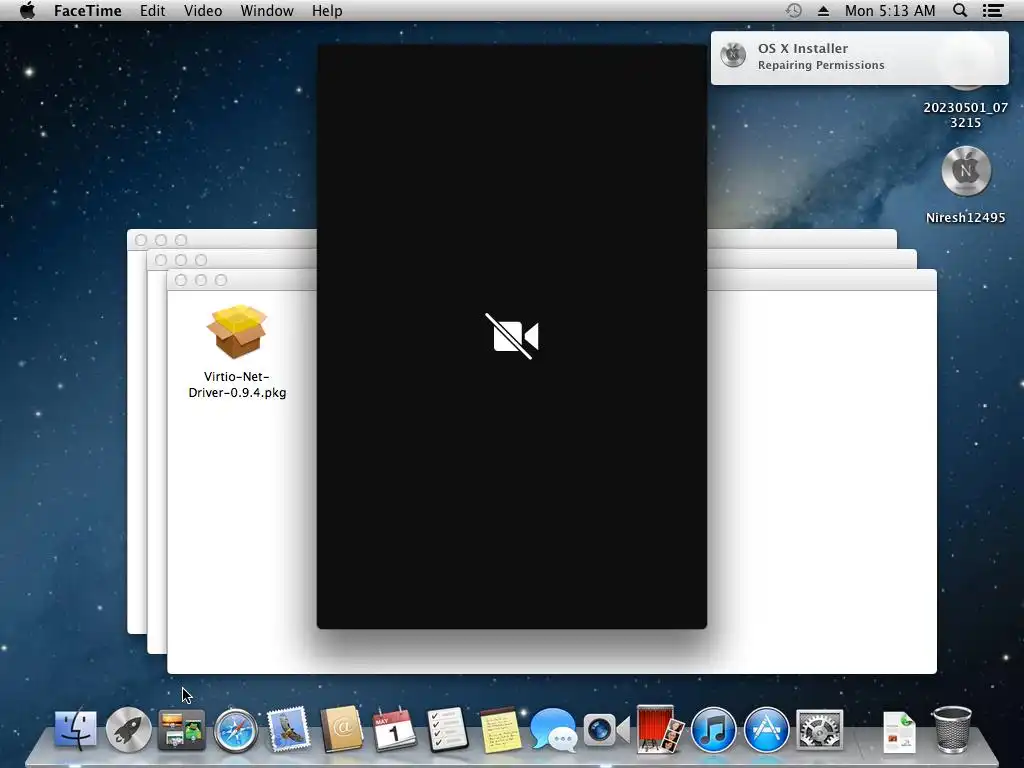
Task: Open Mail stamp icon in Dock
Action: [288, 729]
